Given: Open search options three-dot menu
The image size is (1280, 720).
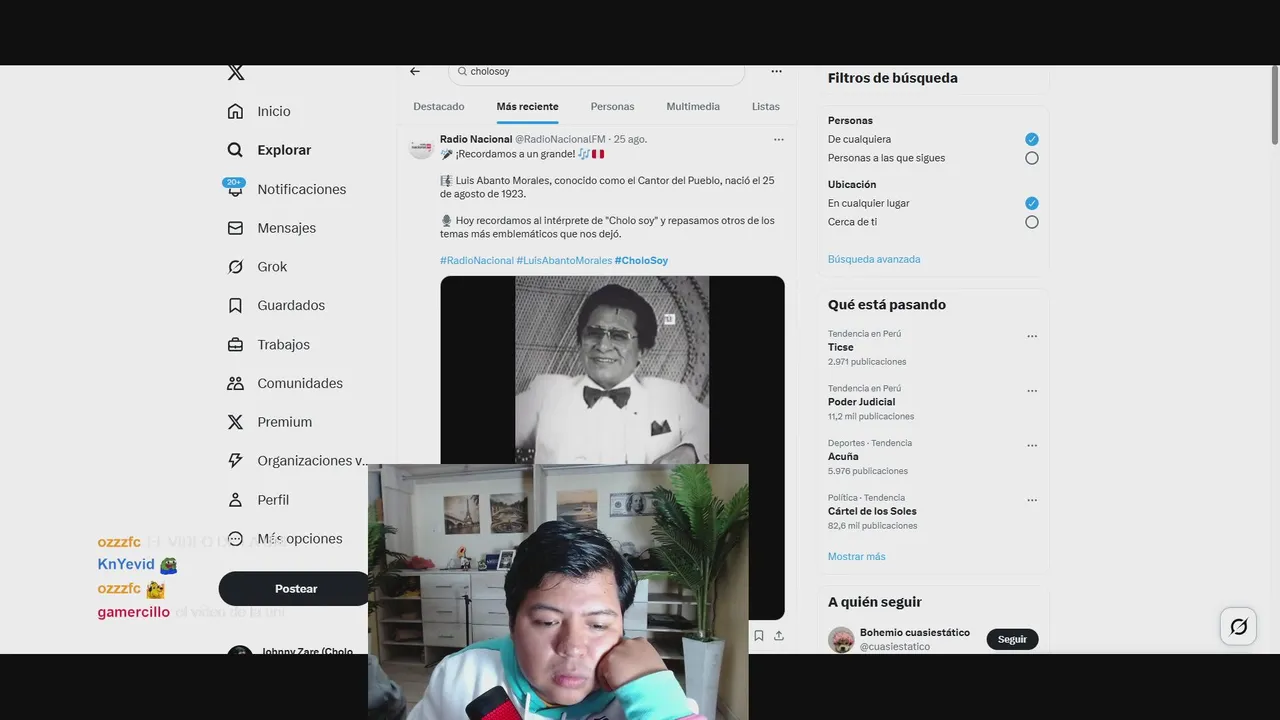Looking at the screenshot, I should point(776,71).
